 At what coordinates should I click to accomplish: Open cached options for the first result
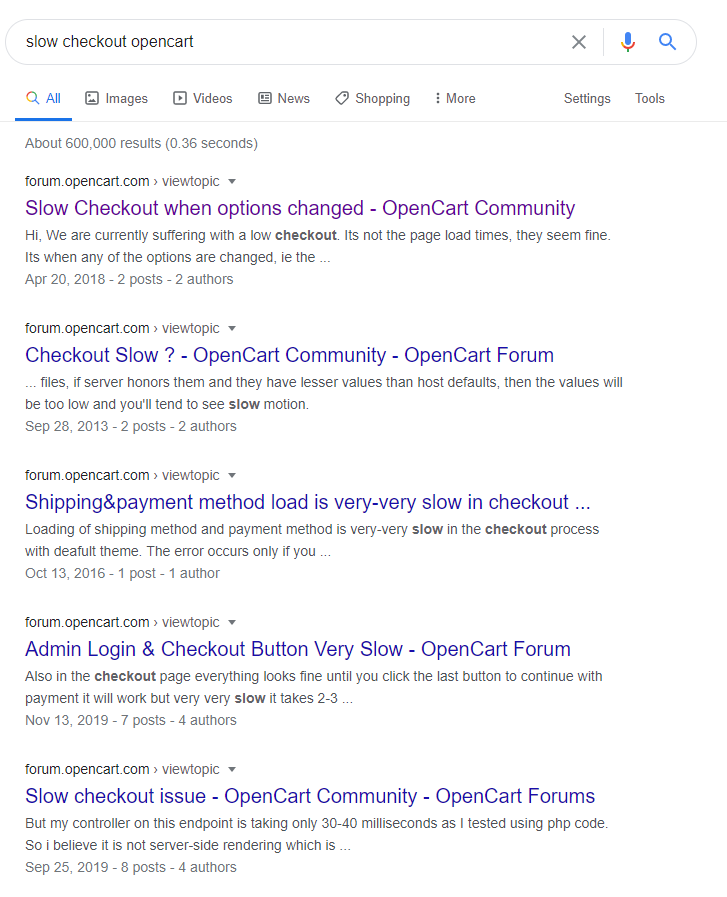click(231, 182)
